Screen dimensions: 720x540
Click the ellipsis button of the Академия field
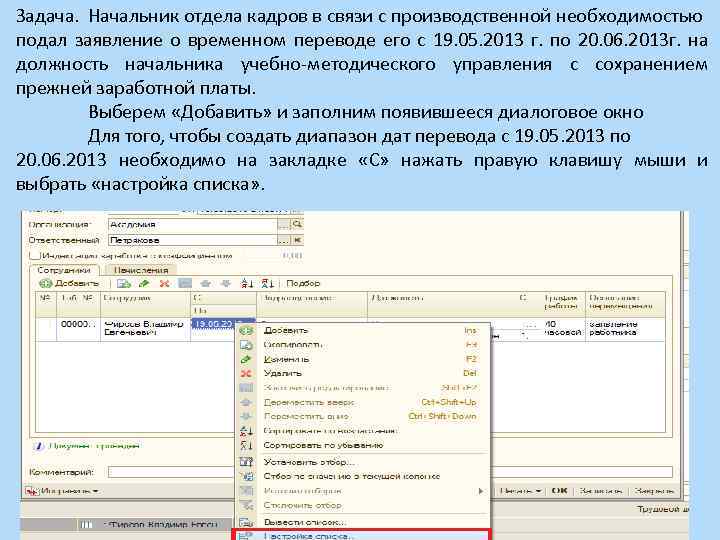click(284, 225)
